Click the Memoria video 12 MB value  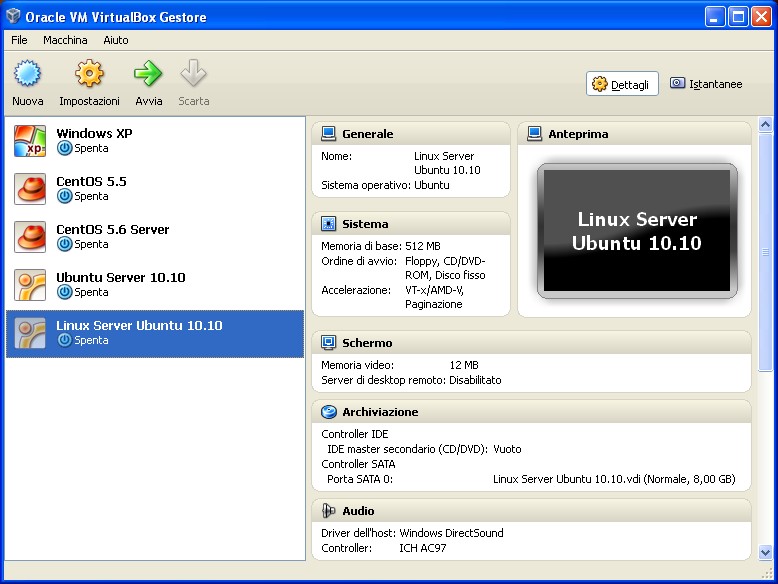[x=464, y=365]
